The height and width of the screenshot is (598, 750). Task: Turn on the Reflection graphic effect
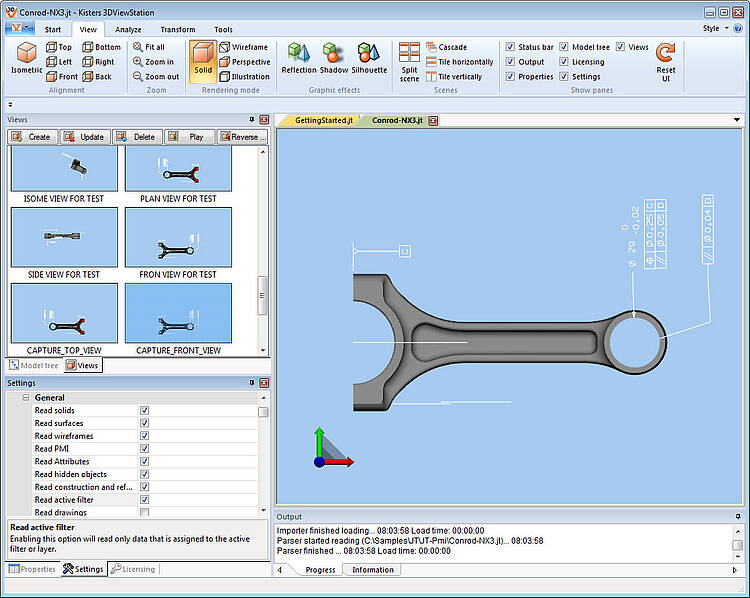click(298, 58)
